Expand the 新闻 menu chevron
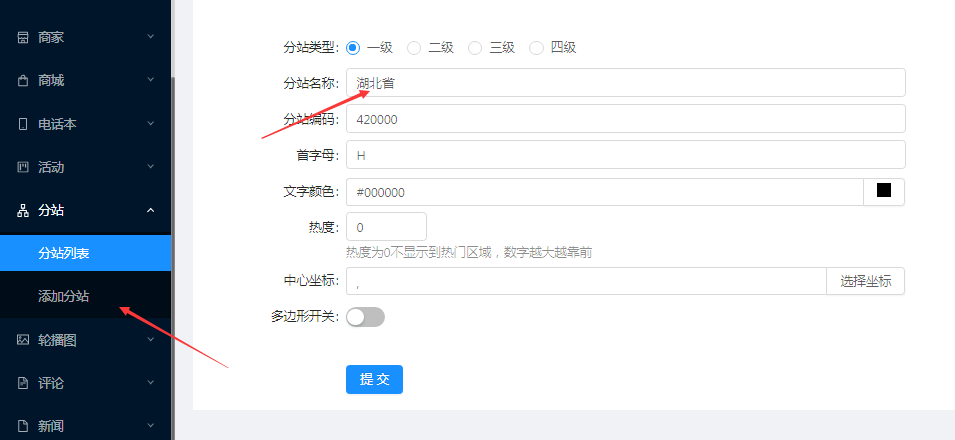This screenshot has width=955, height=440. tap(150, 426)
